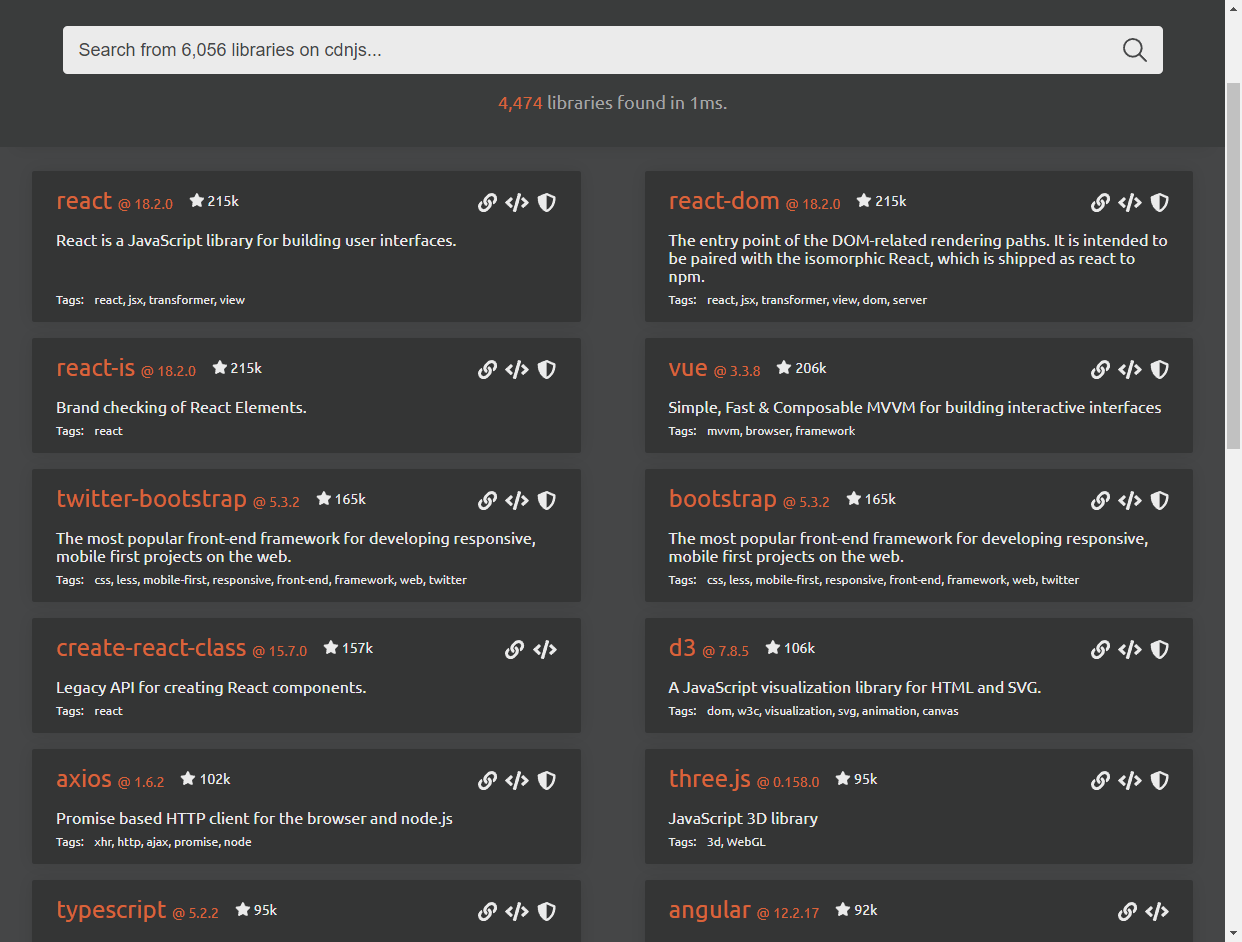Open the three.js library title
This screenshot has width=1242, height=942.
click(709, 779)
